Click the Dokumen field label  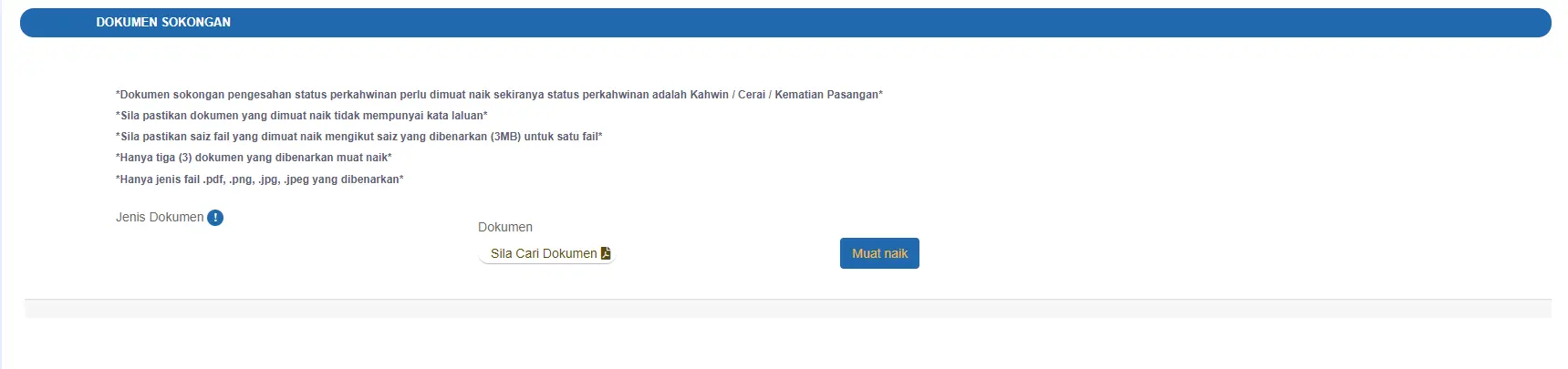[505, 227]
